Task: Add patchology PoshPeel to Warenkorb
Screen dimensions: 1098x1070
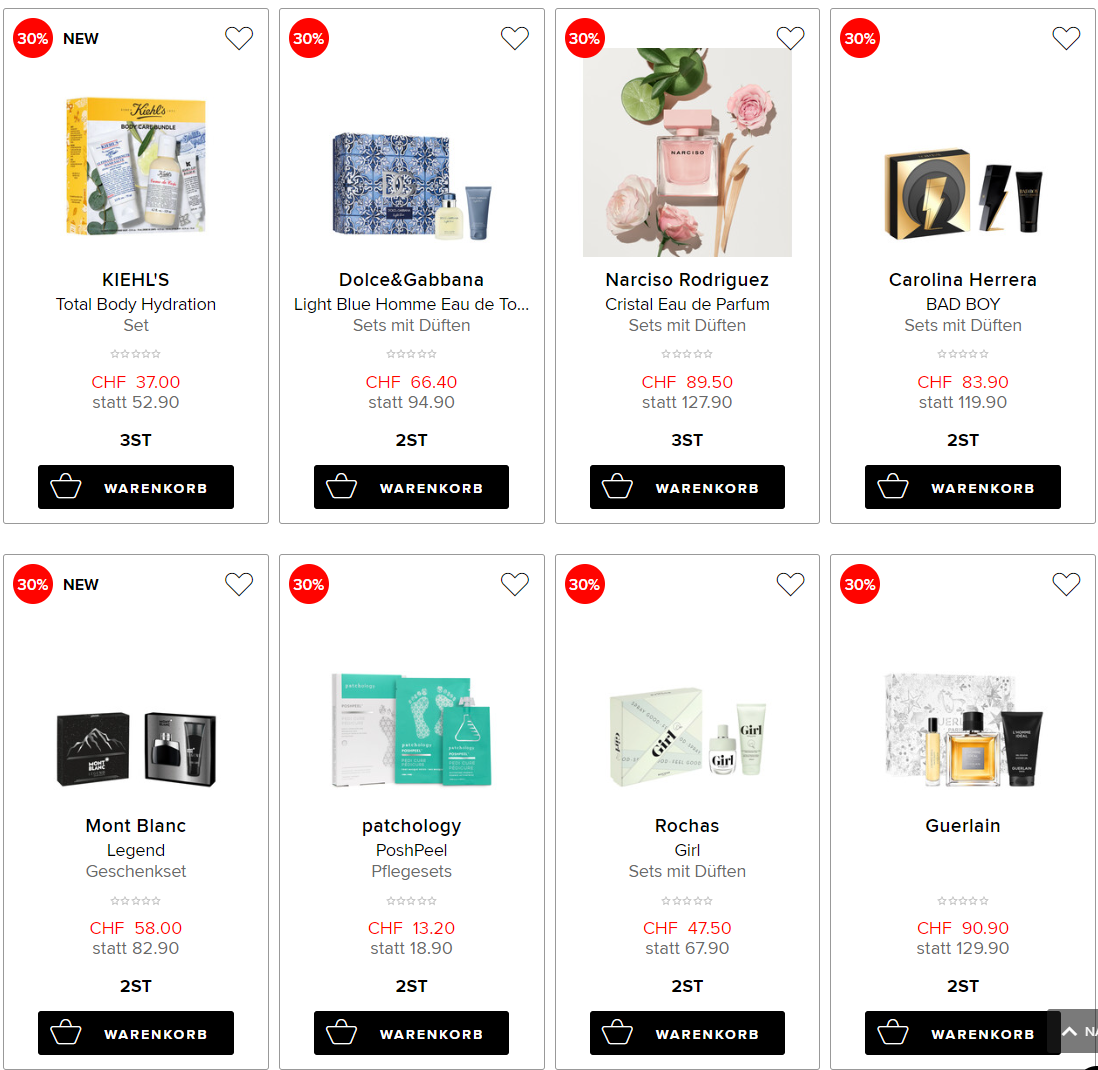Action: point(411,1033)
